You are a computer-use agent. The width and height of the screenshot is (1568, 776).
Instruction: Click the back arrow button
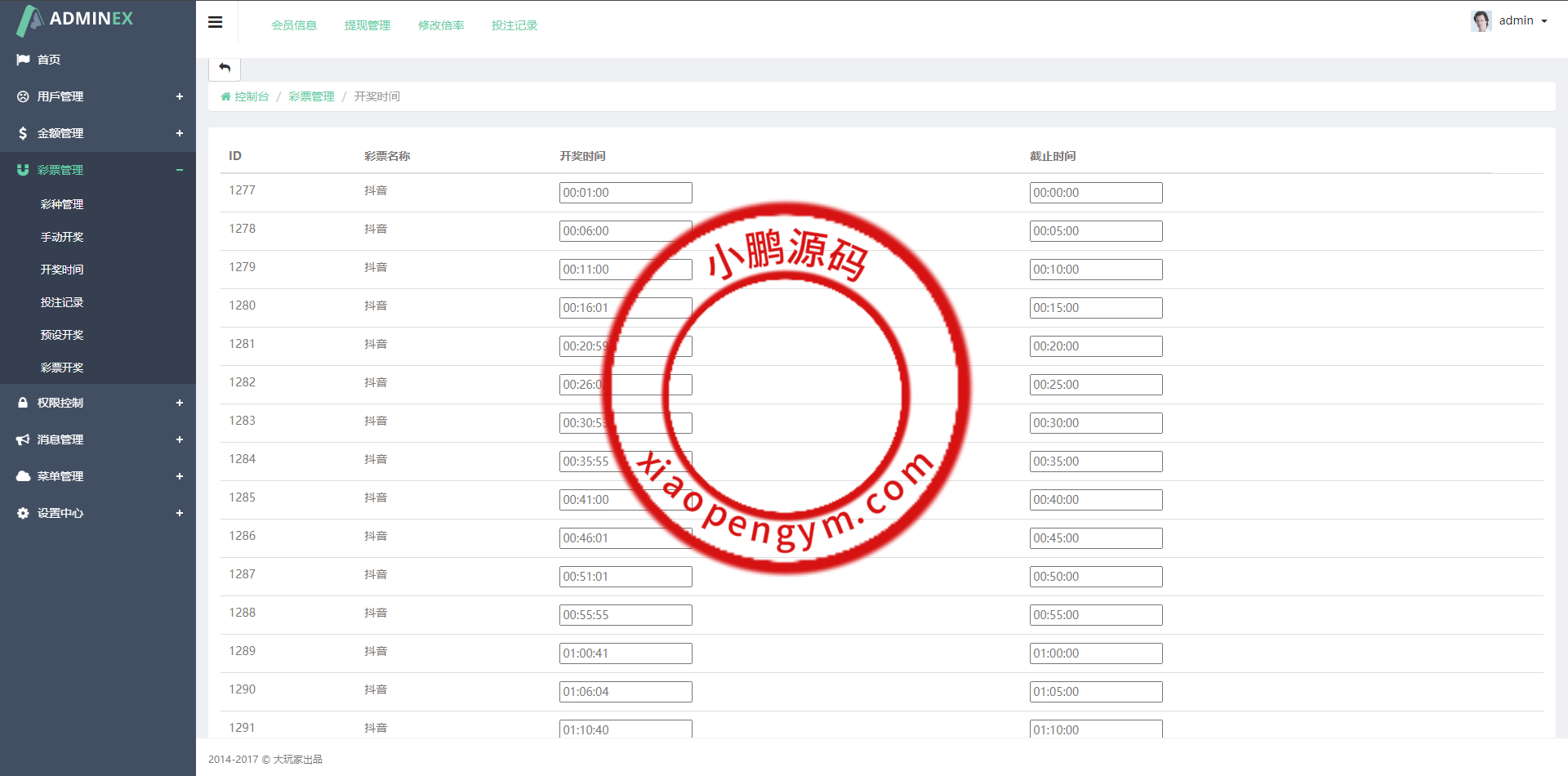tap(225, 68)
